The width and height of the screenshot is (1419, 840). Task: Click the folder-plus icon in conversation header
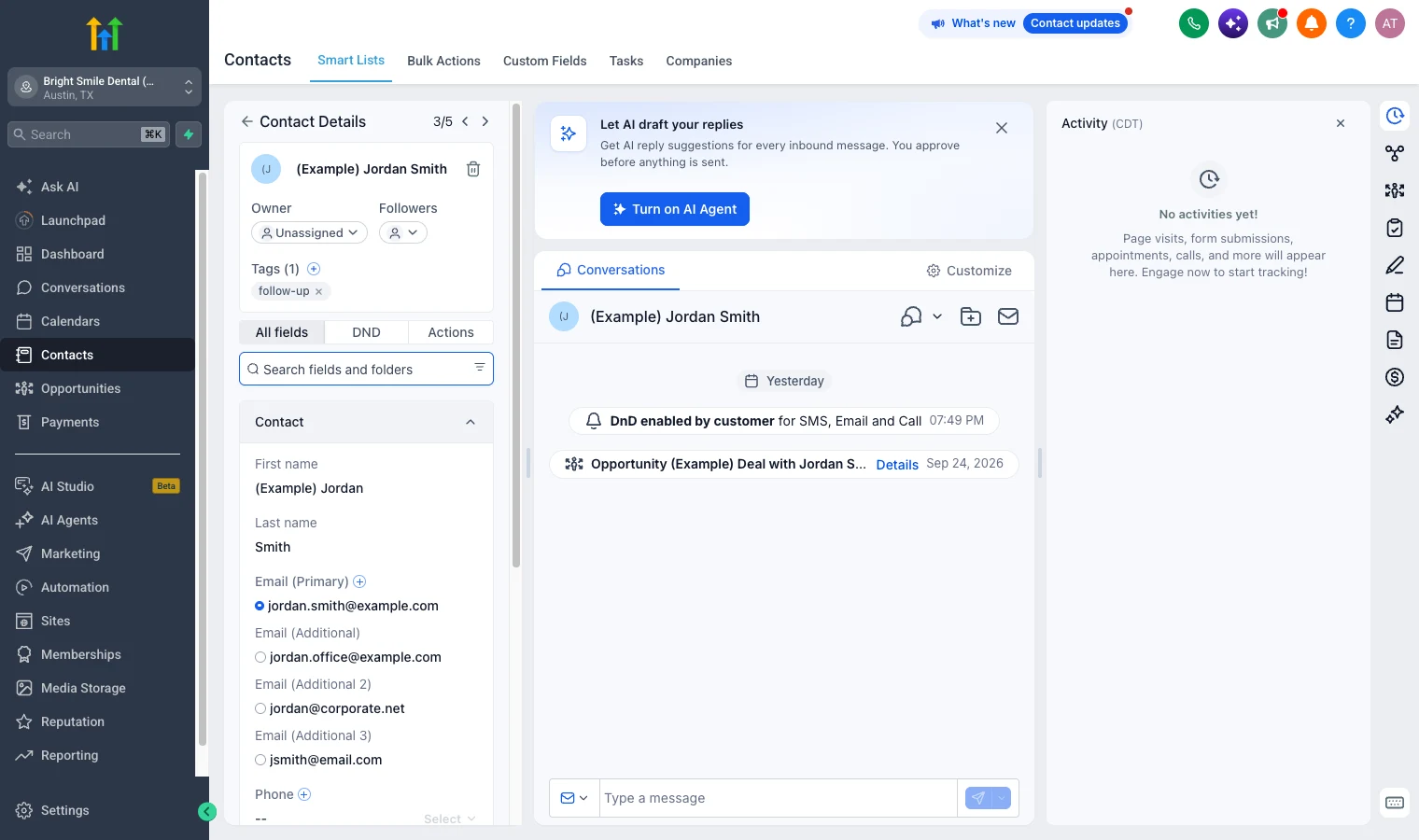pos(971,316)
